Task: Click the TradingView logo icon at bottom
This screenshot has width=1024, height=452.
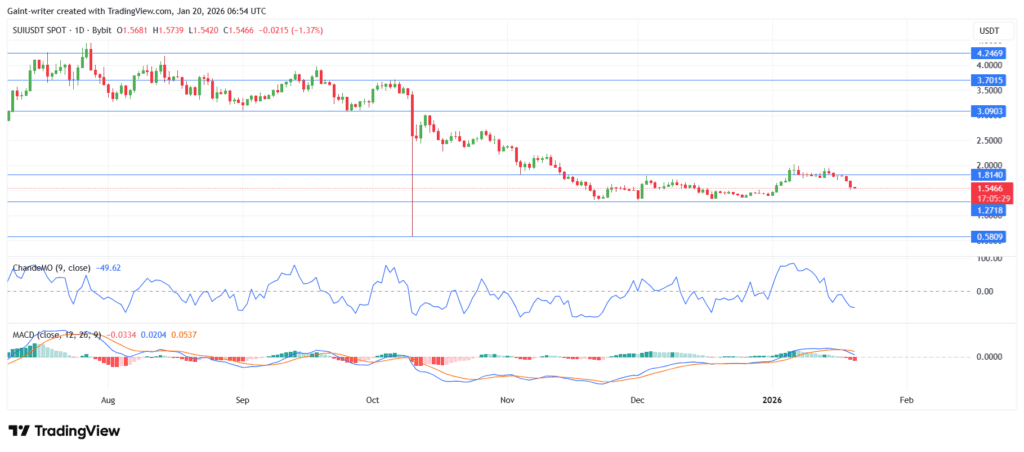Action: (19, 431)
